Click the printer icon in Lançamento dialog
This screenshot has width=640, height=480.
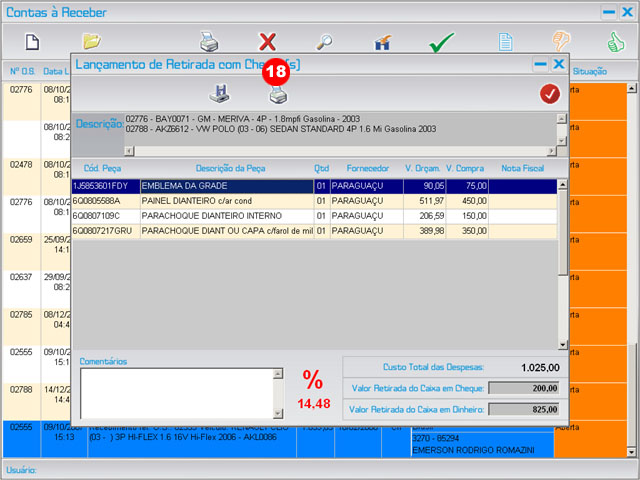(278, 95)
